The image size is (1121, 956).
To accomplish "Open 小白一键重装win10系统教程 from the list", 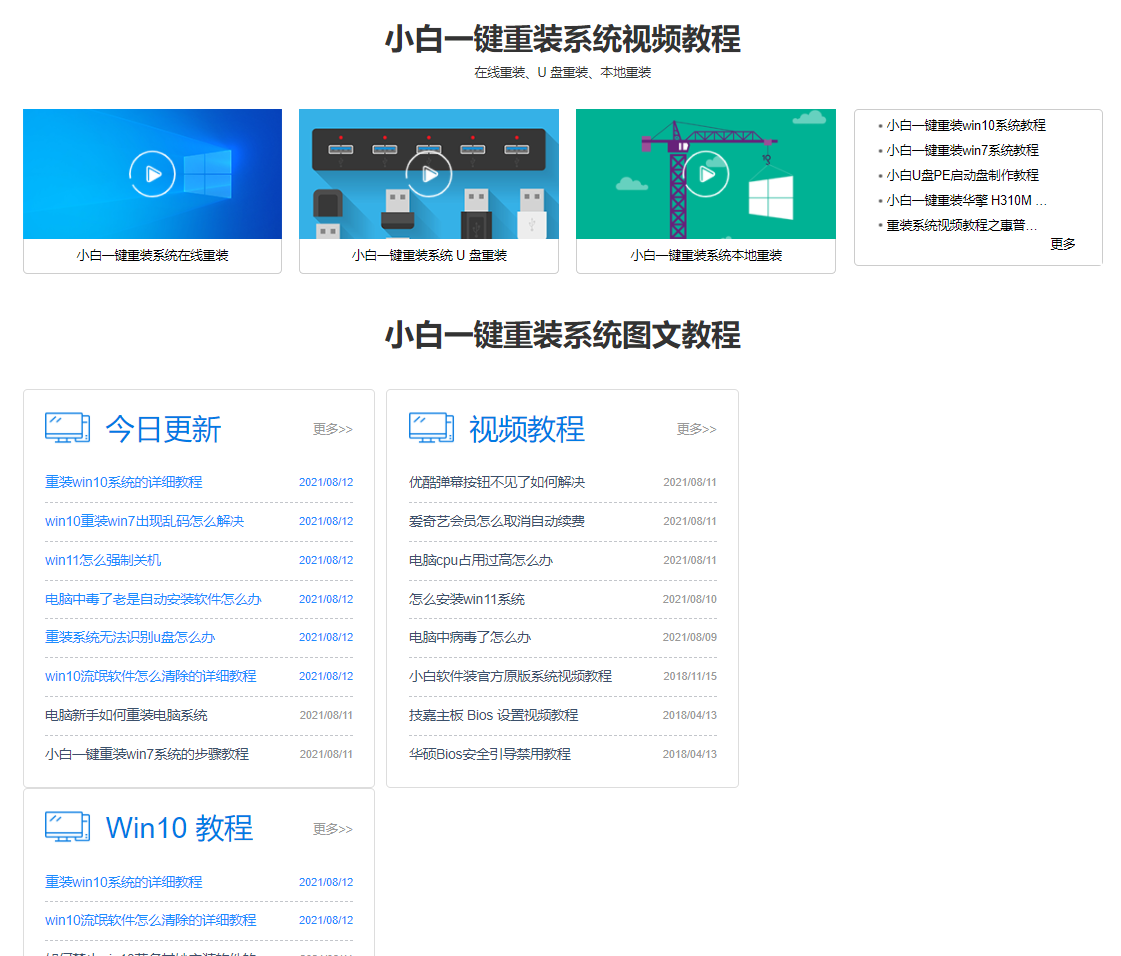I will tap(965, 125).
